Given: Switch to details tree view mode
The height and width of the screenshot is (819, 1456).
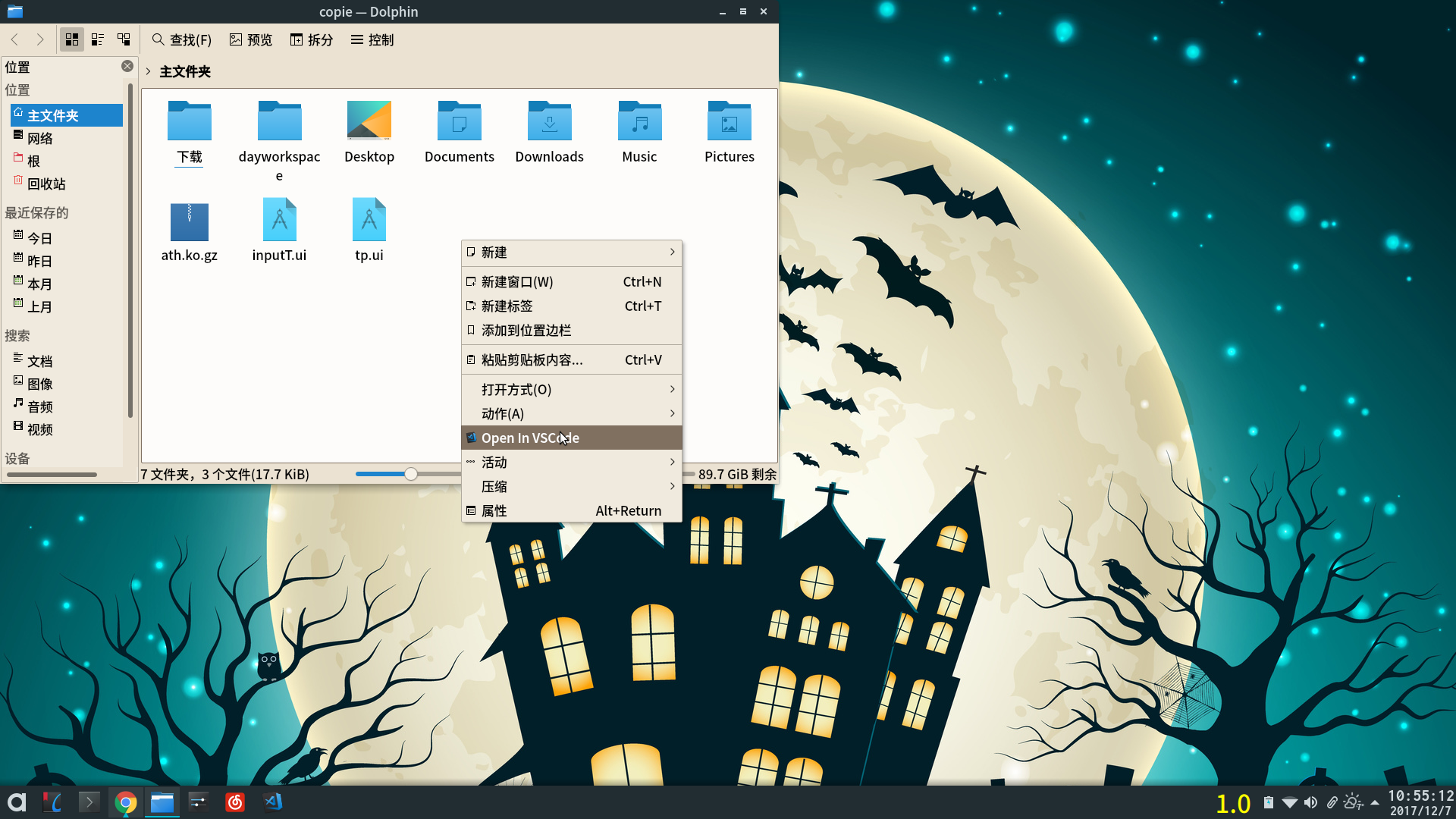Looking at the screenshot, I should (124, 39).
